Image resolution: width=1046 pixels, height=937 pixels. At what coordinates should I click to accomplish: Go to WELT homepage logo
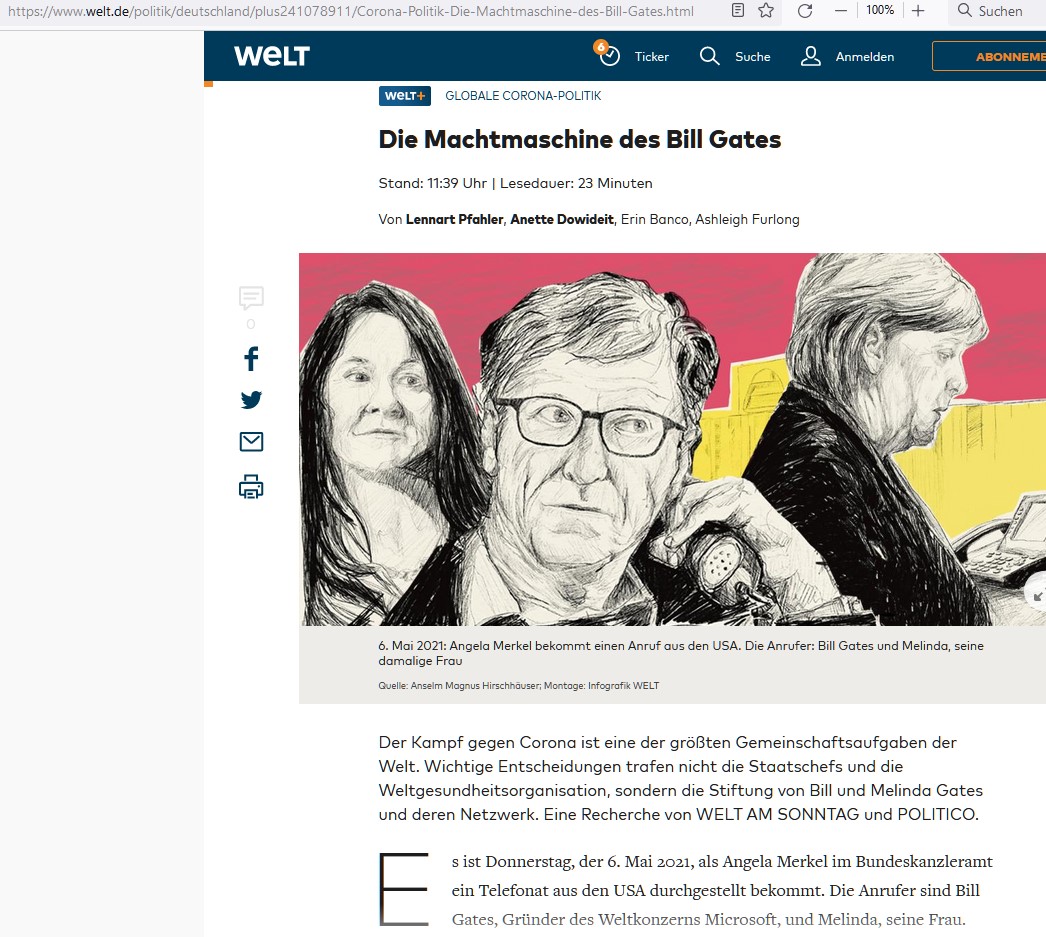click(x=272, y=56)
